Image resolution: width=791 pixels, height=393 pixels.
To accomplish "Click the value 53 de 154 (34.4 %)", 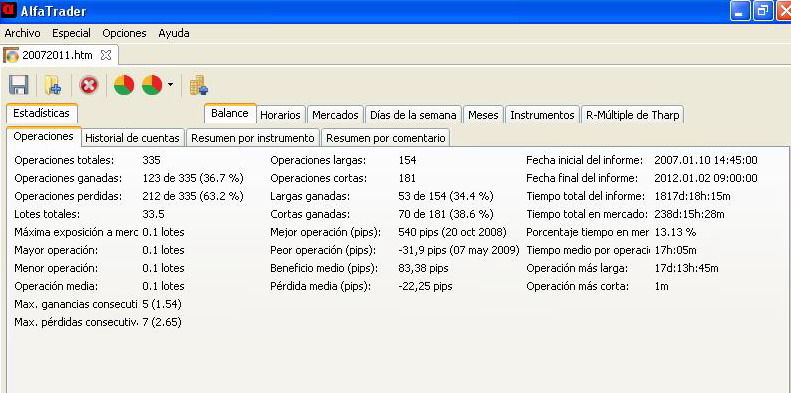I will [446, 196].
